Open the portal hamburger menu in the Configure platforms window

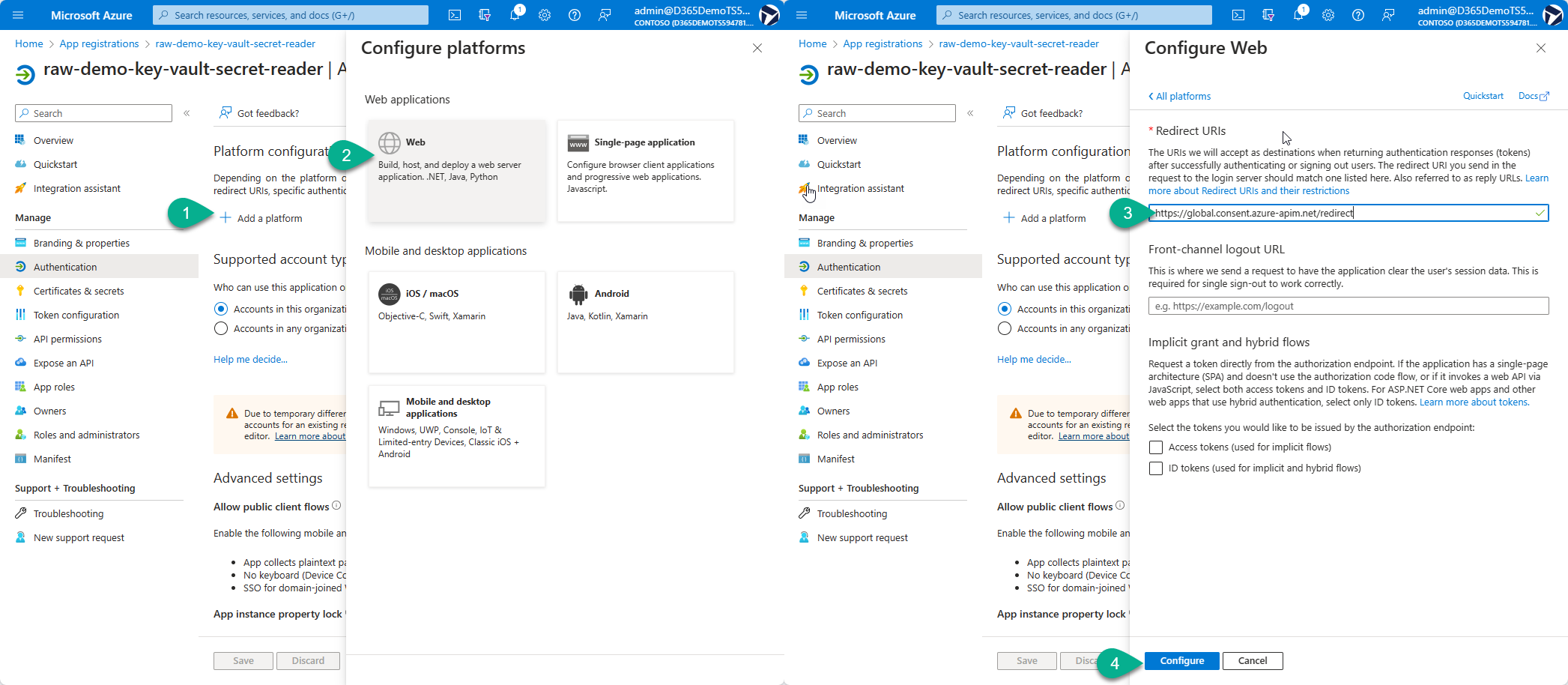point(19,15)
